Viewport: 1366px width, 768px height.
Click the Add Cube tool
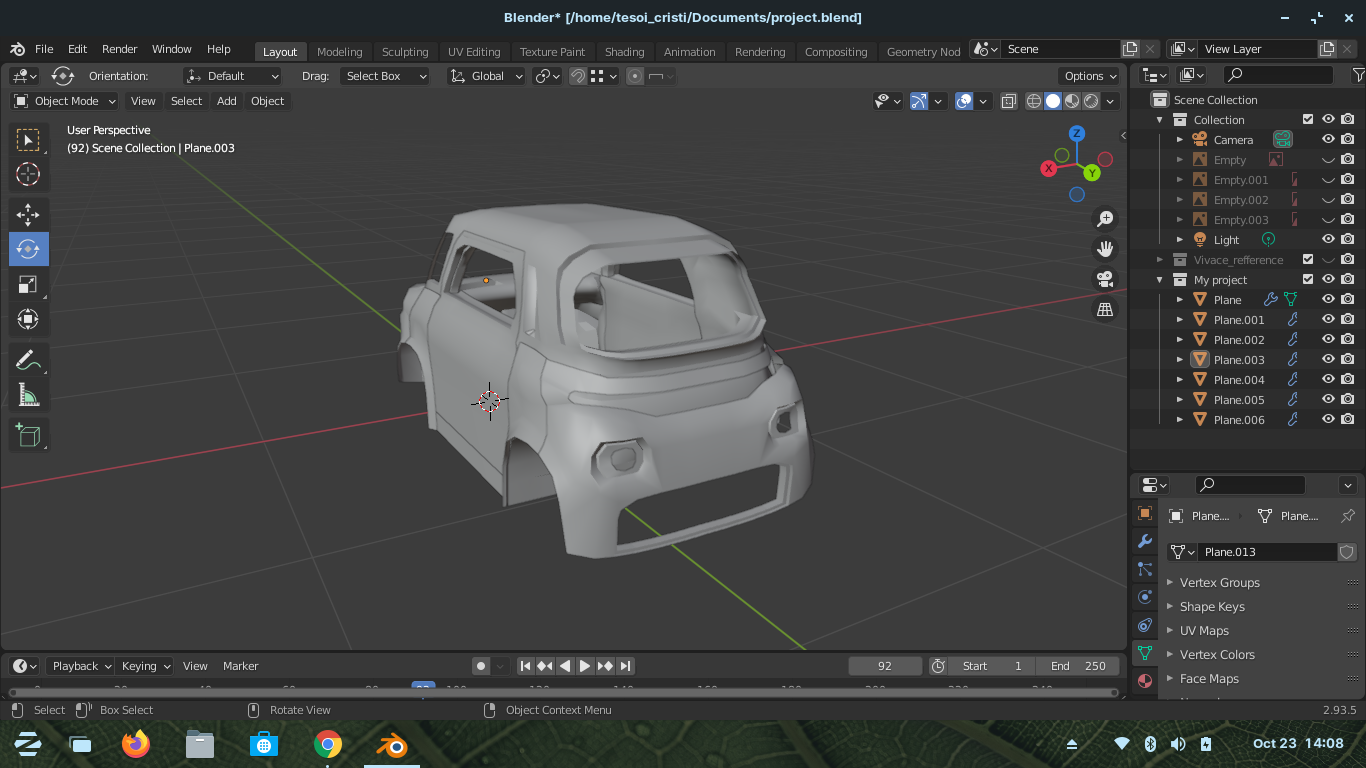[x=28, y=435]
